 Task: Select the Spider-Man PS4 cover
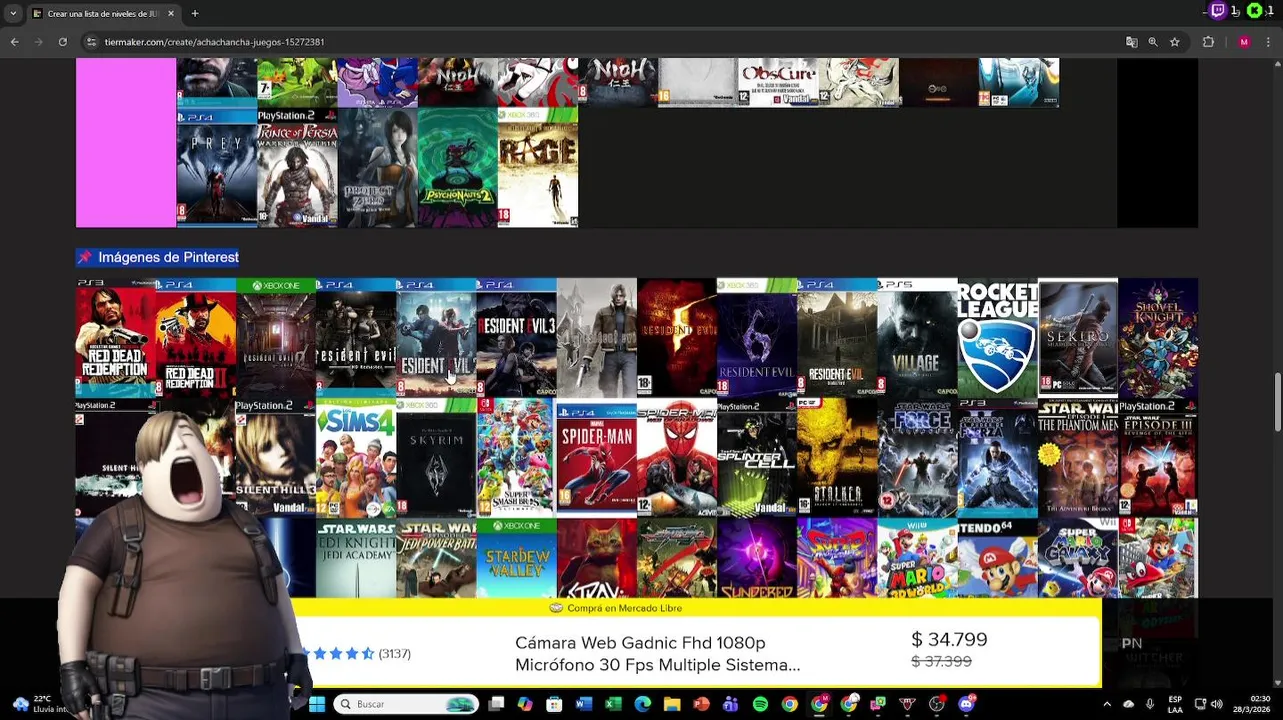pyautogui.click(x=596, y=458)
